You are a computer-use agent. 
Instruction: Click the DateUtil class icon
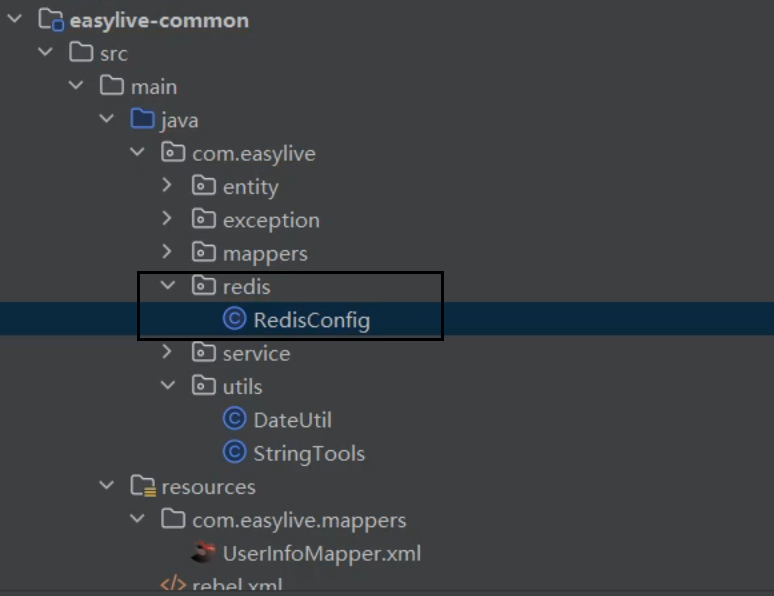235,420
